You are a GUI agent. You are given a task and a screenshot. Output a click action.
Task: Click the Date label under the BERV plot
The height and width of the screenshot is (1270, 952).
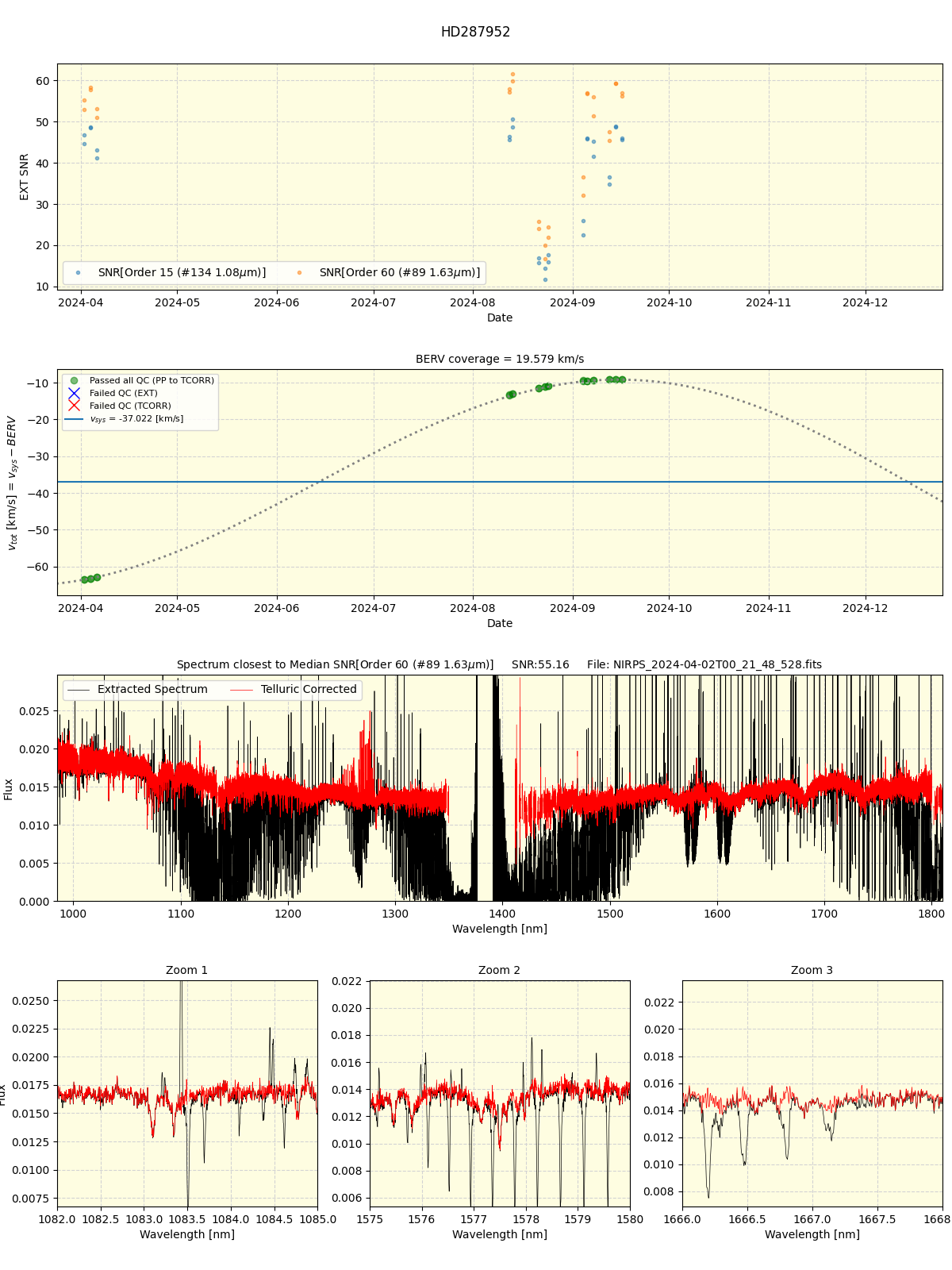tap(500, 623)
